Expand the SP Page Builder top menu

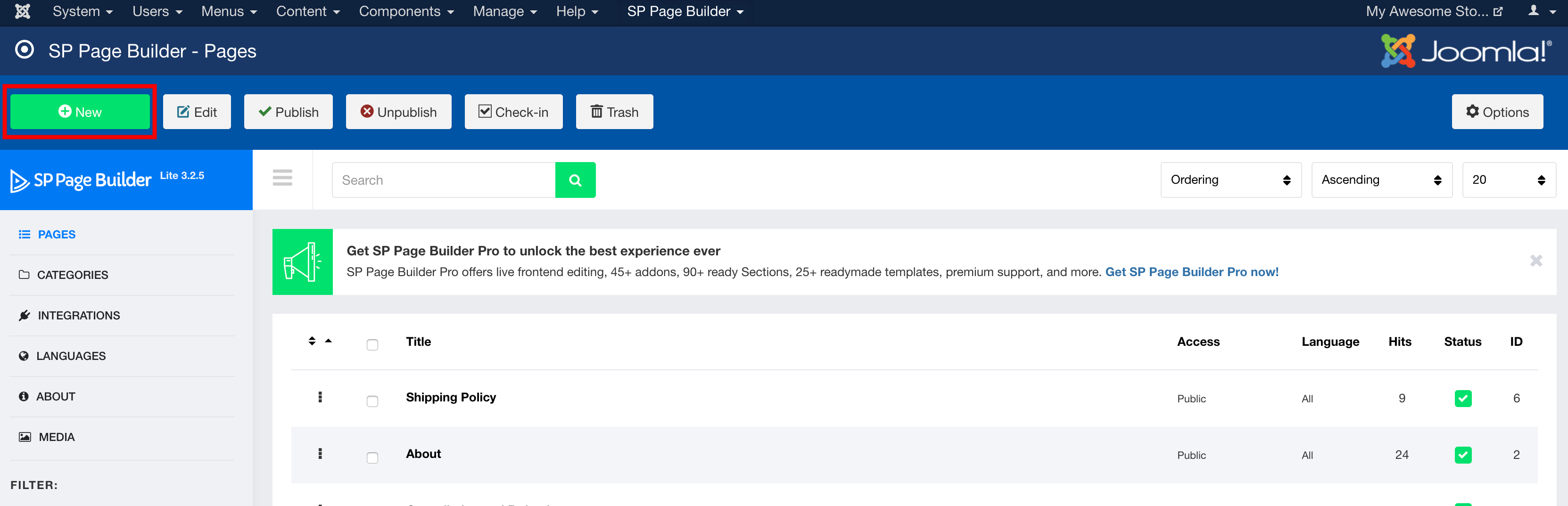click(x=685, y=11)
